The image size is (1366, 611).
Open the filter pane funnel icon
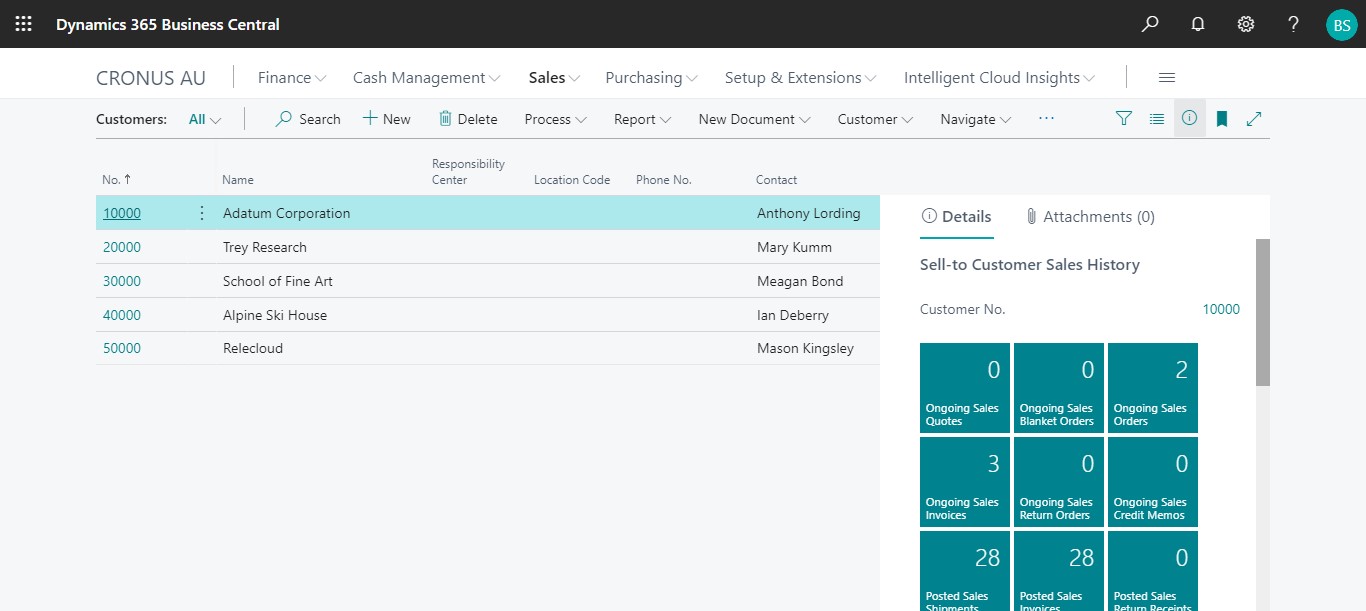pos(1124,119)
